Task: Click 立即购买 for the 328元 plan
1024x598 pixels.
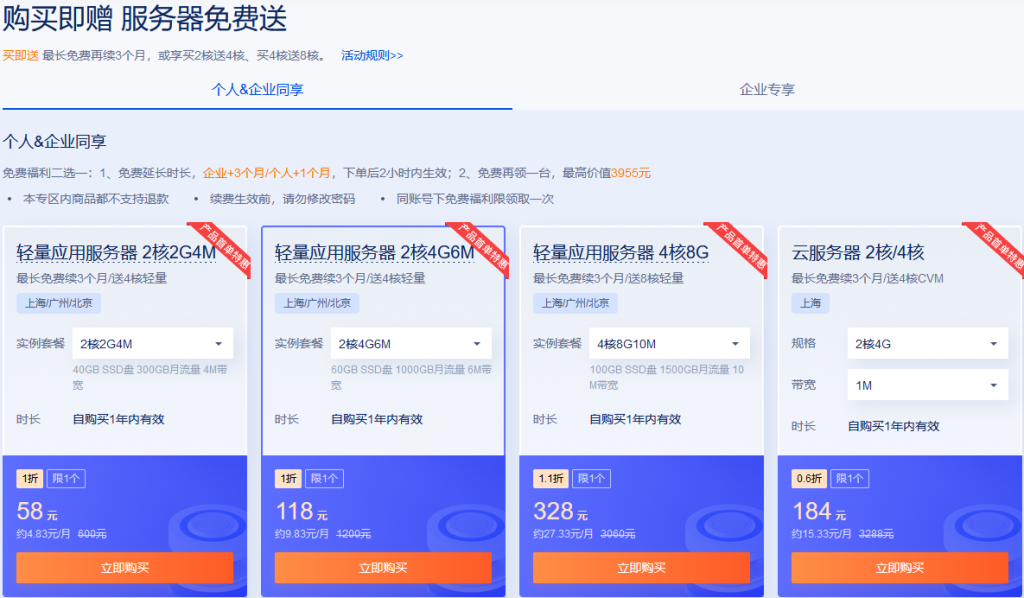Action: click(x=641, y=568)
